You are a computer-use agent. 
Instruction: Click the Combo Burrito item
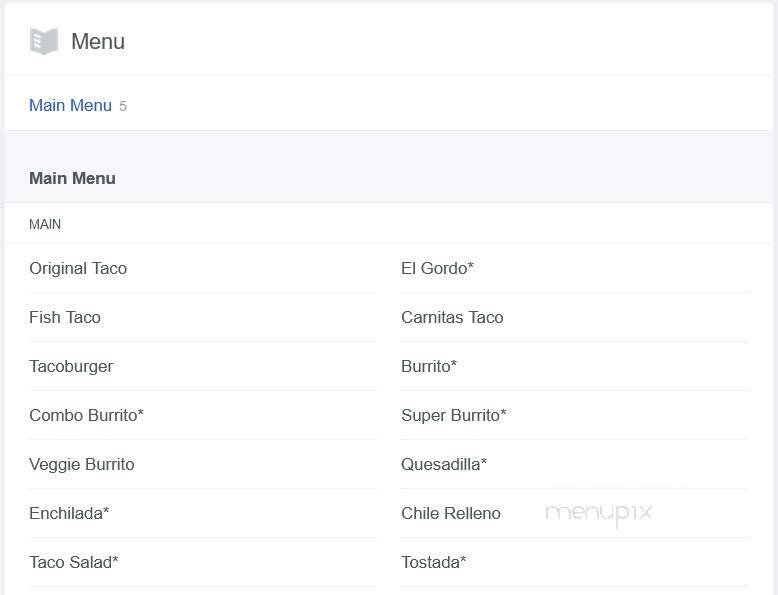coord(86,415)
